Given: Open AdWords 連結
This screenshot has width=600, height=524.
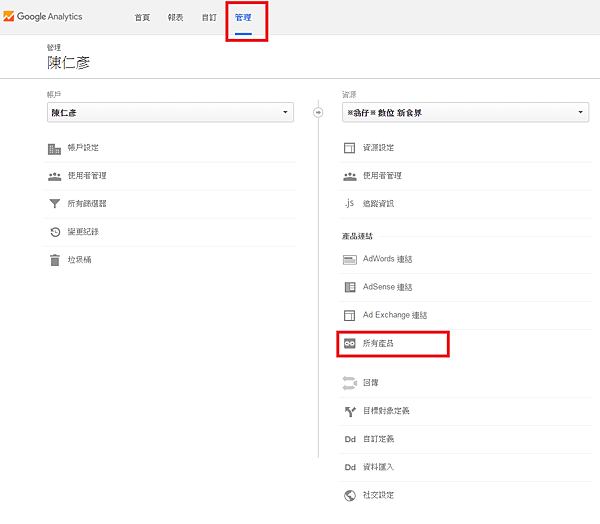Looking at the screenshot, I should pyautogui.click(x=387, y=259).
